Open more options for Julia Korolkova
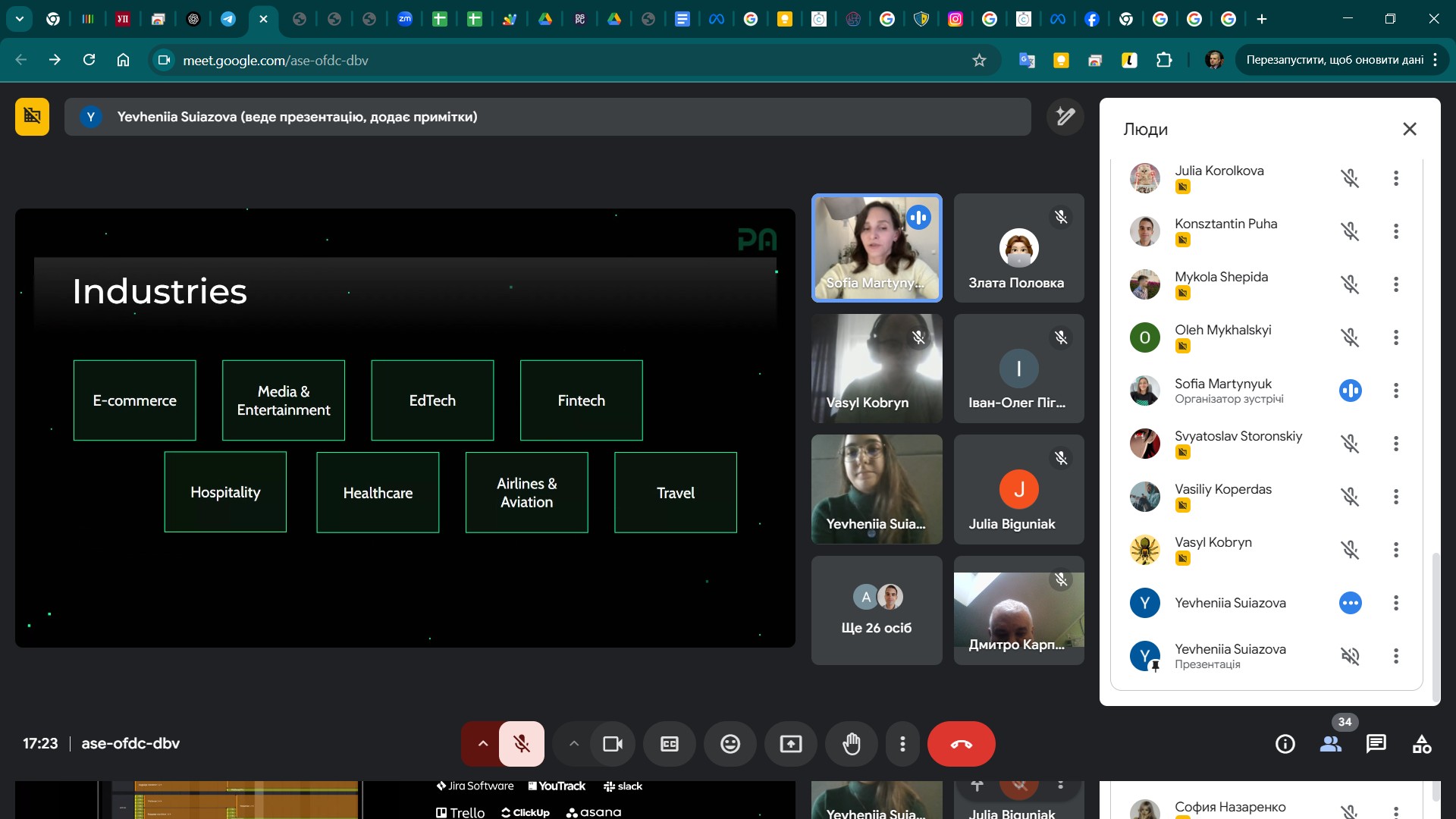Image resolution: width=1456 pixels, height=819 pixels. pos(1395,178)
